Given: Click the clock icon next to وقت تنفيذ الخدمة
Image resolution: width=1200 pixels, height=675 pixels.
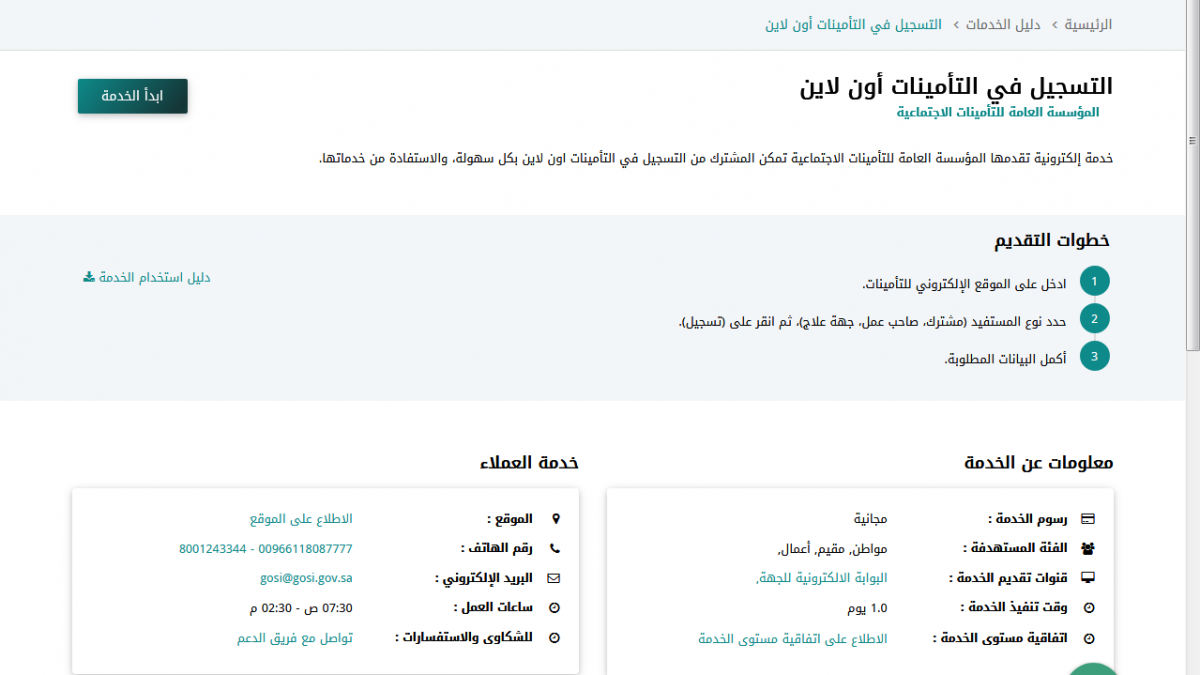Looking at the screenshot, I should [1089, 608].
